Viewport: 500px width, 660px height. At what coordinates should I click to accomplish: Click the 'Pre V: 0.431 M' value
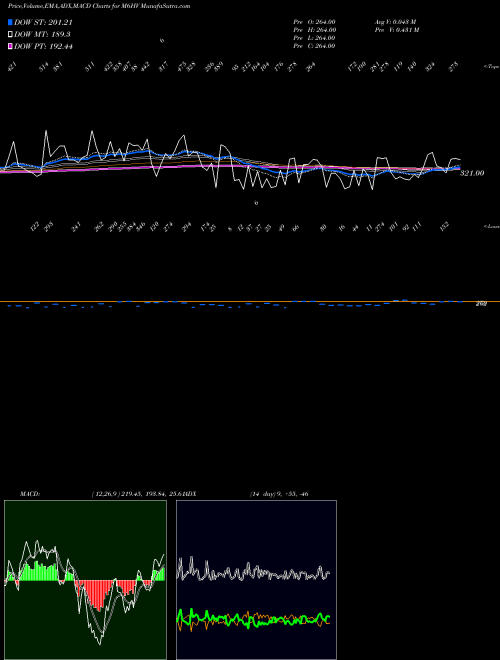point(397,30)
